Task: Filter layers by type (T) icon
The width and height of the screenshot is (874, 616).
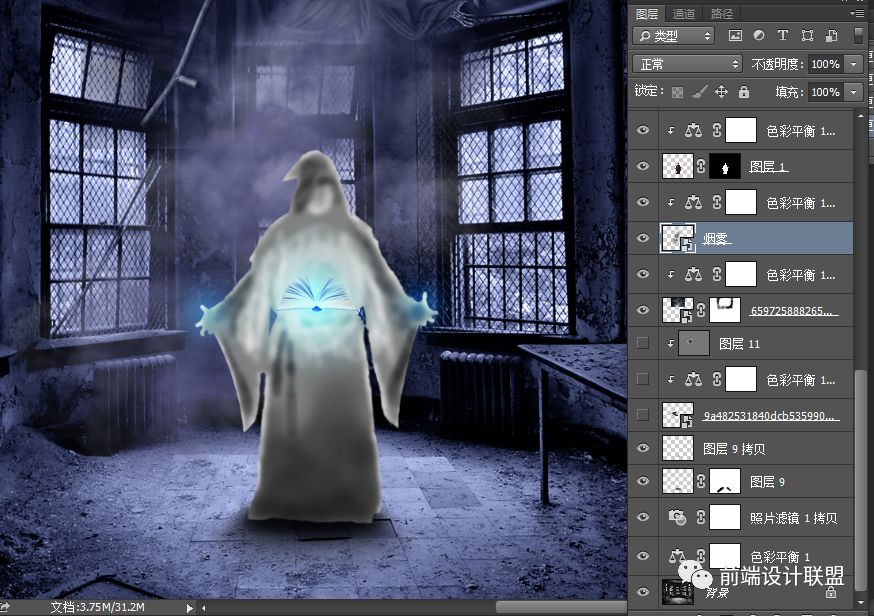Action: tap(783, 36)
